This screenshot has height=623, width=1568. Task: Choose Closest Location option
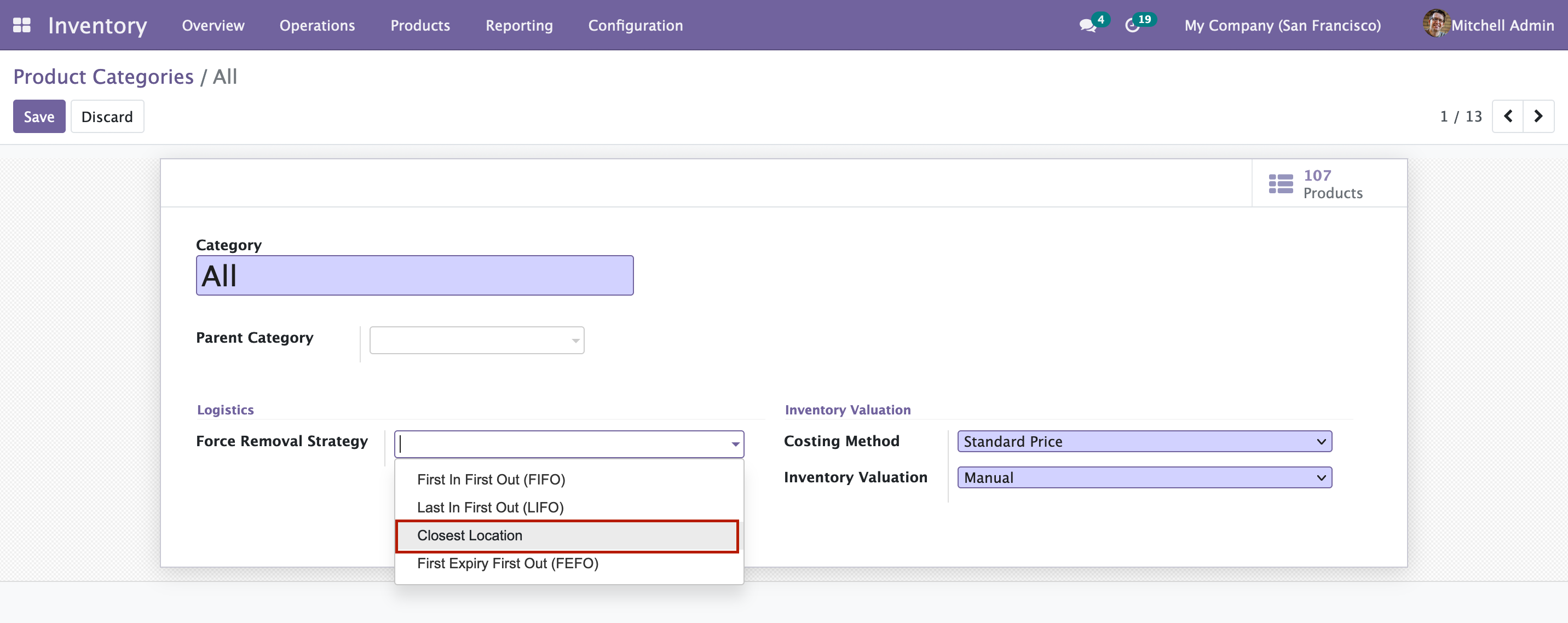point(567,535)
